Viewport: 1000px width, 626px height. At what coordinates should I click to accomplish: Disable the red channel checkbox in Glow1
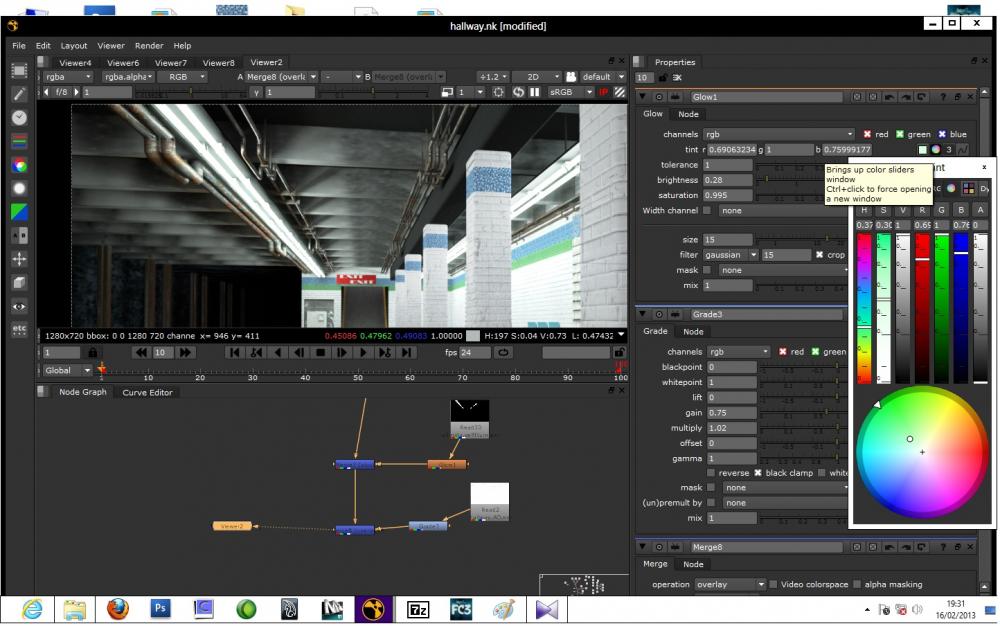pyautogui.click(x=868, y=134)
